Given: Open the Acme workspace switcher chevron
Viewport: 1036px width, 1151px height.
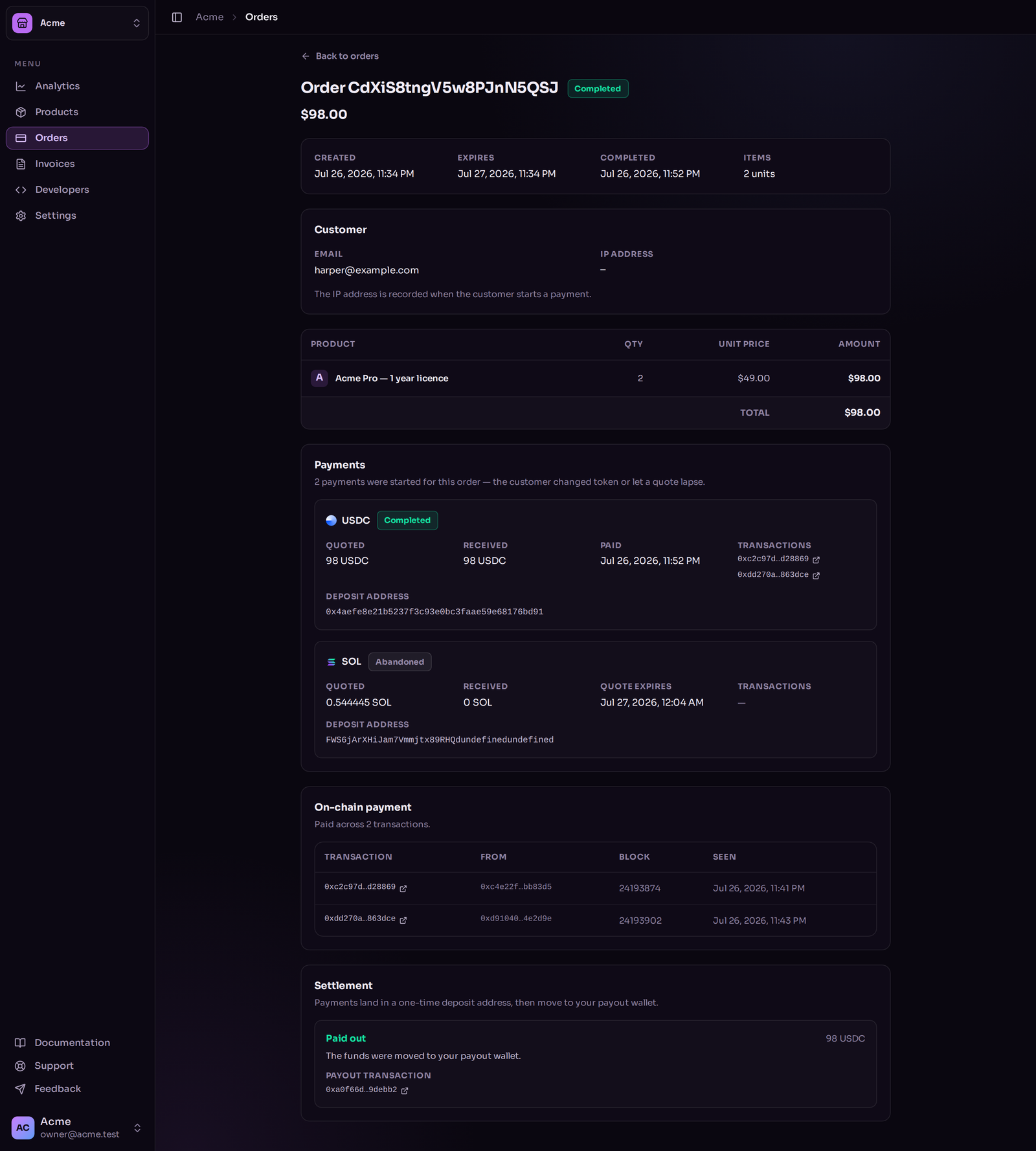Looking at the screenshot, I should (137, 23).
